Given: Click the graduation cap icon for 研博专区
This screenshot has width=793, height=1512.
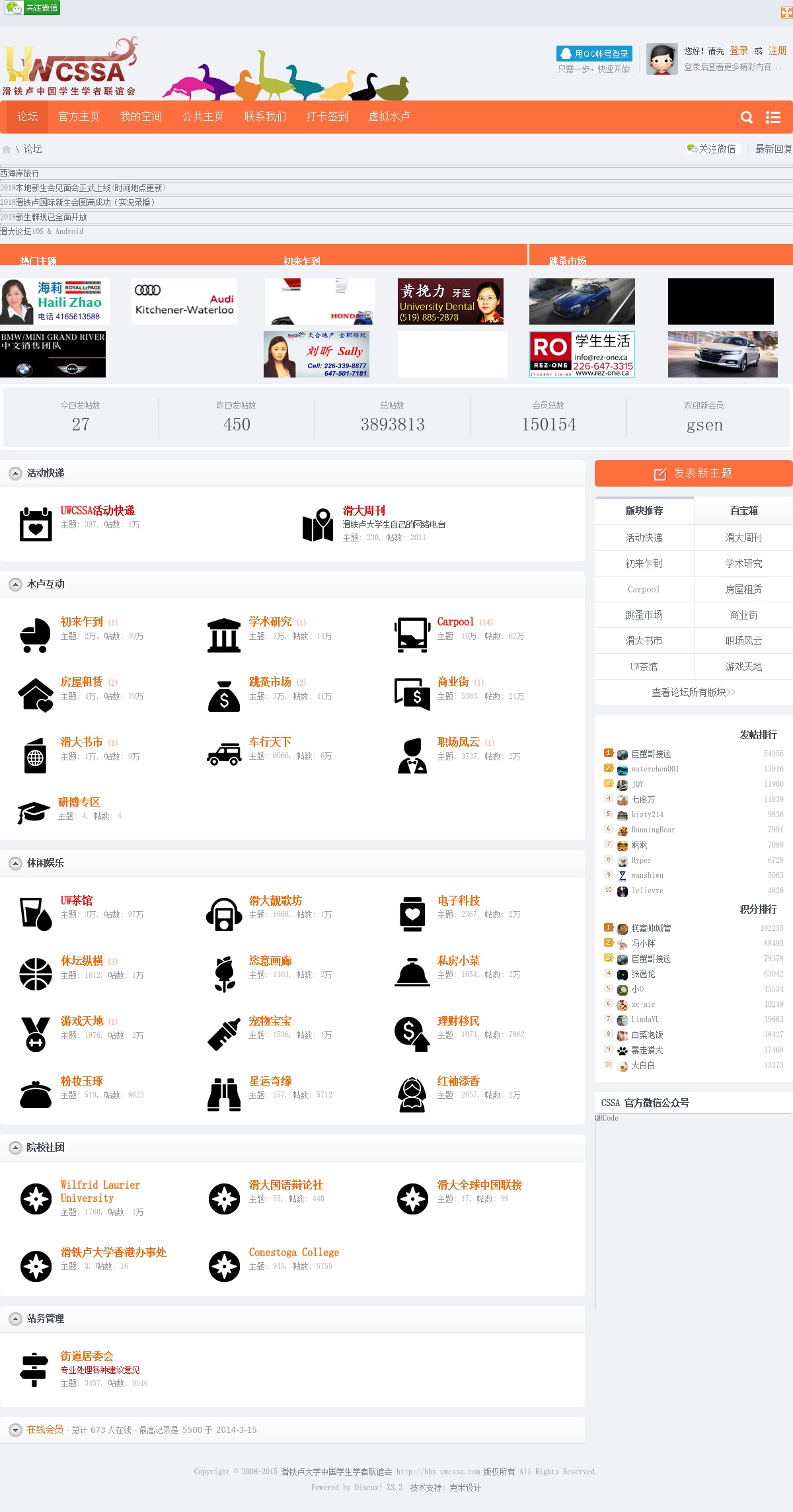Looking at the screenshot, I should coord(34,813).
